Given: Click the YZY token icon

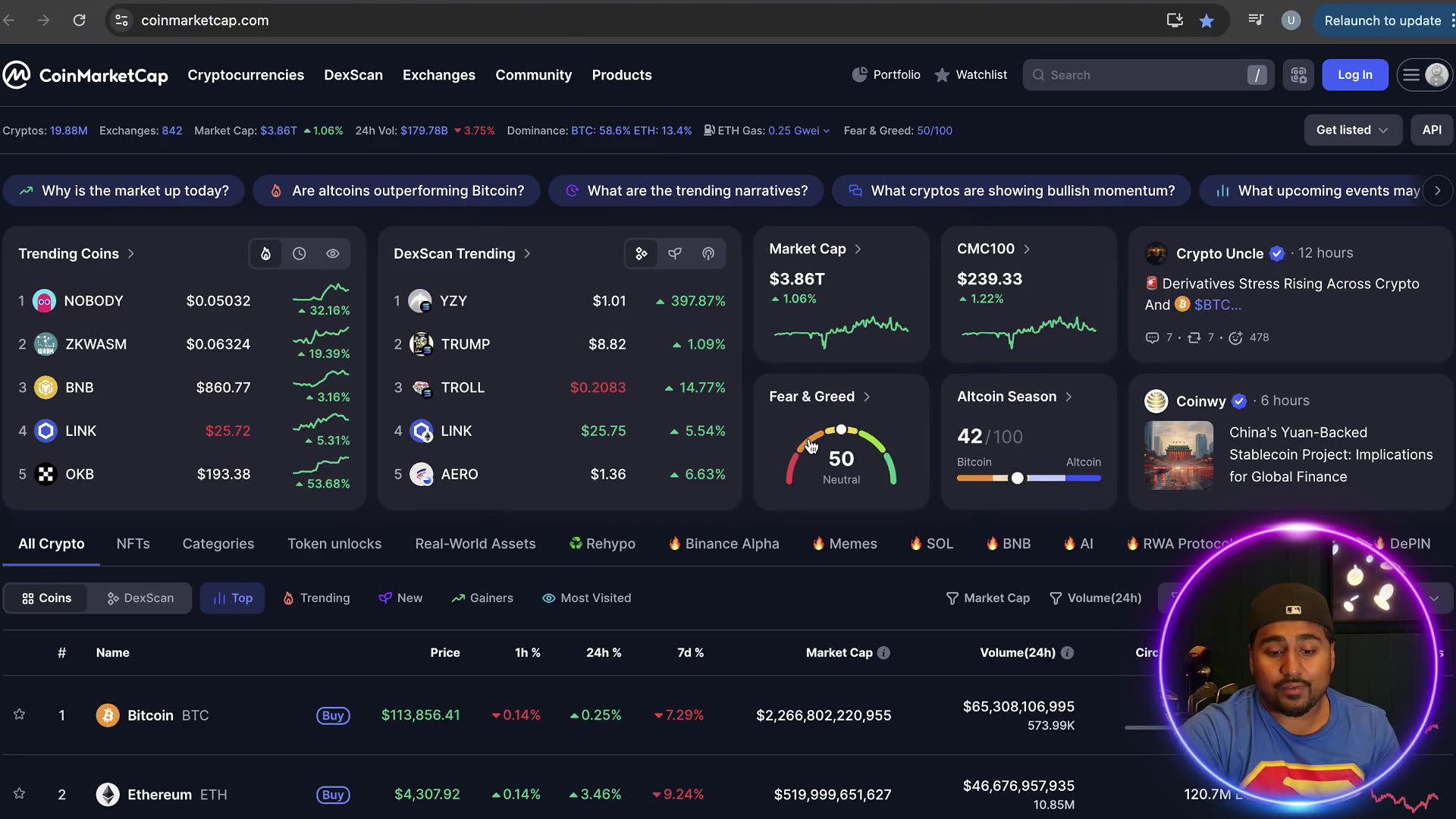Looking at the screenshot, I should click(420, 301).
